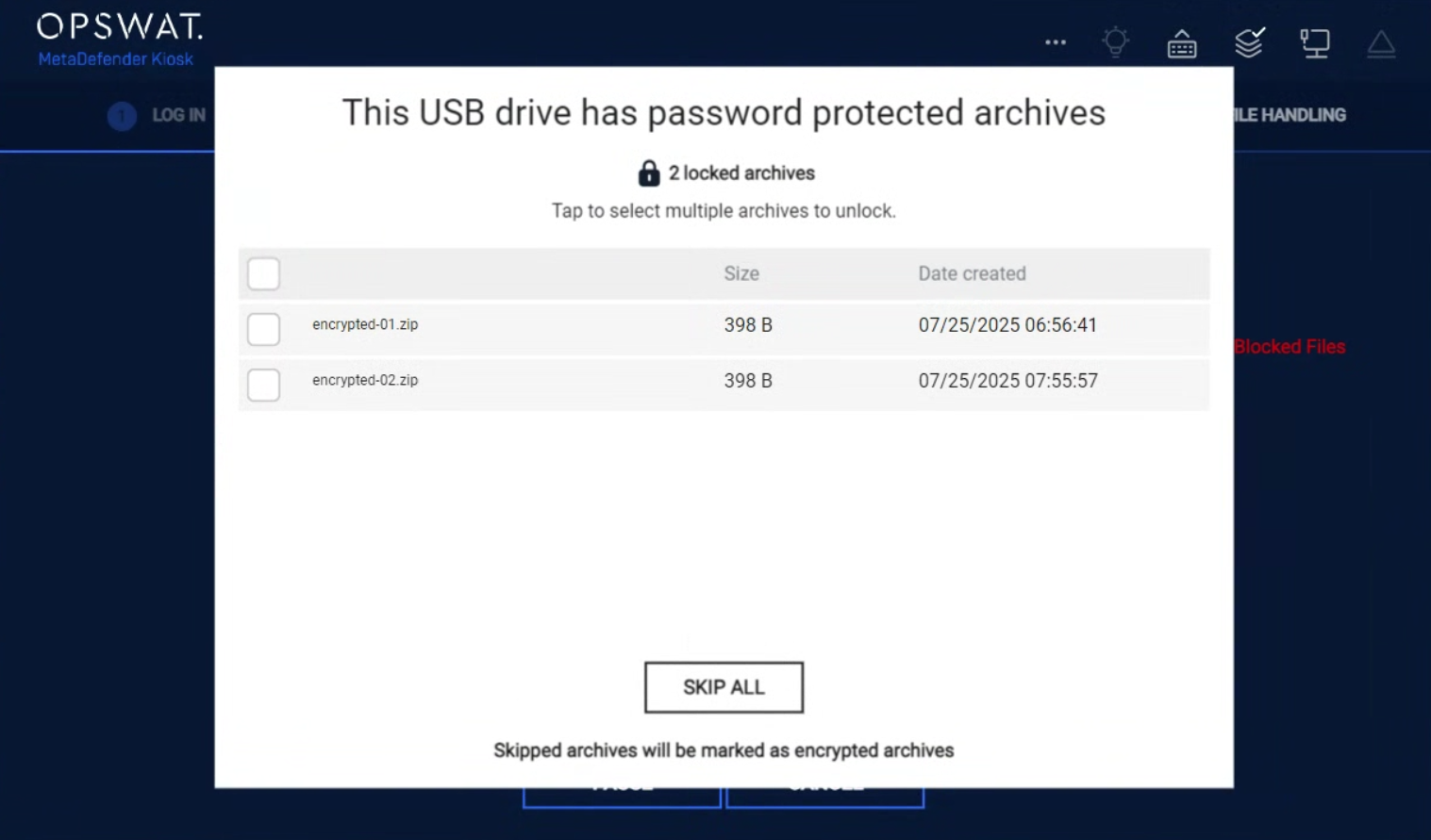Click the eject triangle icon
The width and height of the screenshot is (1431, 840).
1381,44
